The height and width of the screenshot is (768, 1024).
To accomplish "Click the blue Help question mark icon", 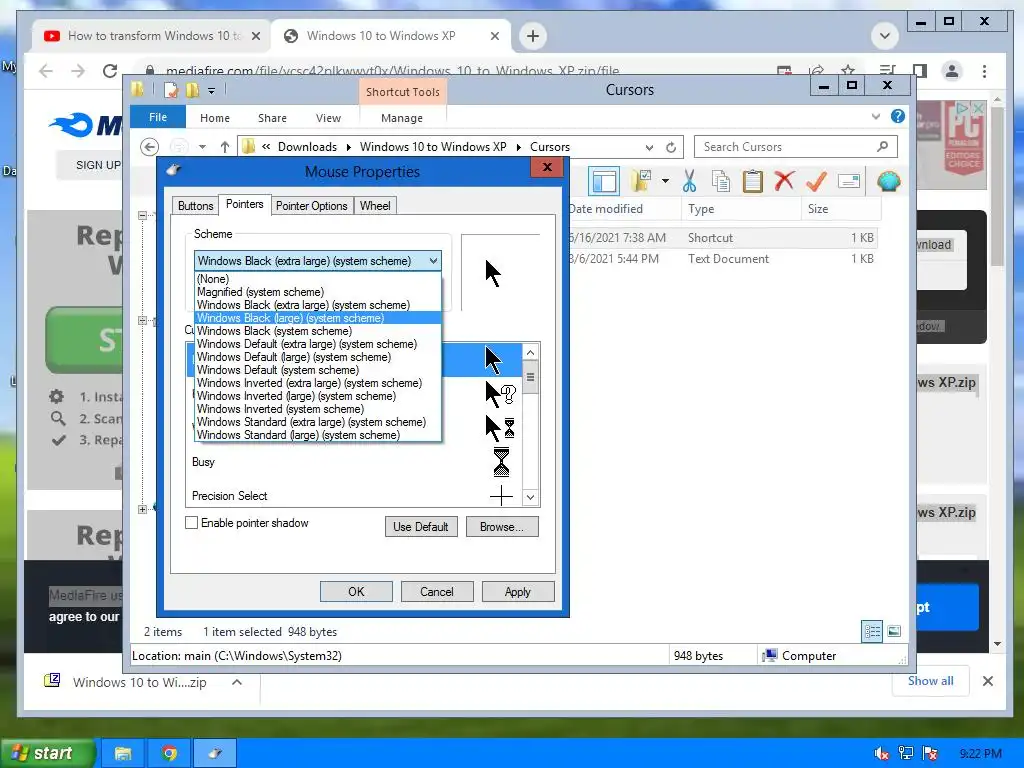I will [898, 116].
